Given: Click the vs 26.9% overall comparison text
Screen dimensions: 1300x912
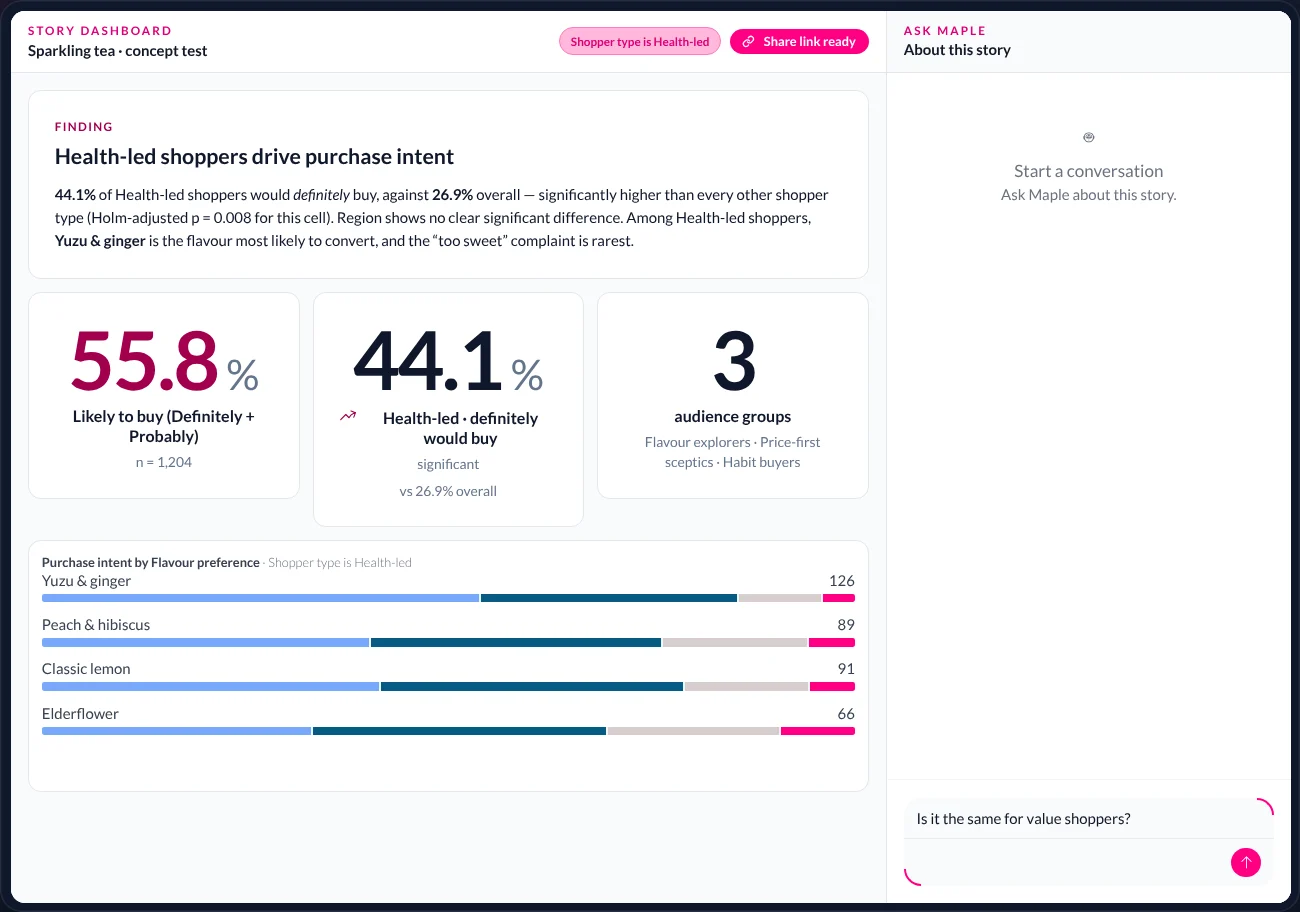Looking at the screenshot, I should (448, 491).
